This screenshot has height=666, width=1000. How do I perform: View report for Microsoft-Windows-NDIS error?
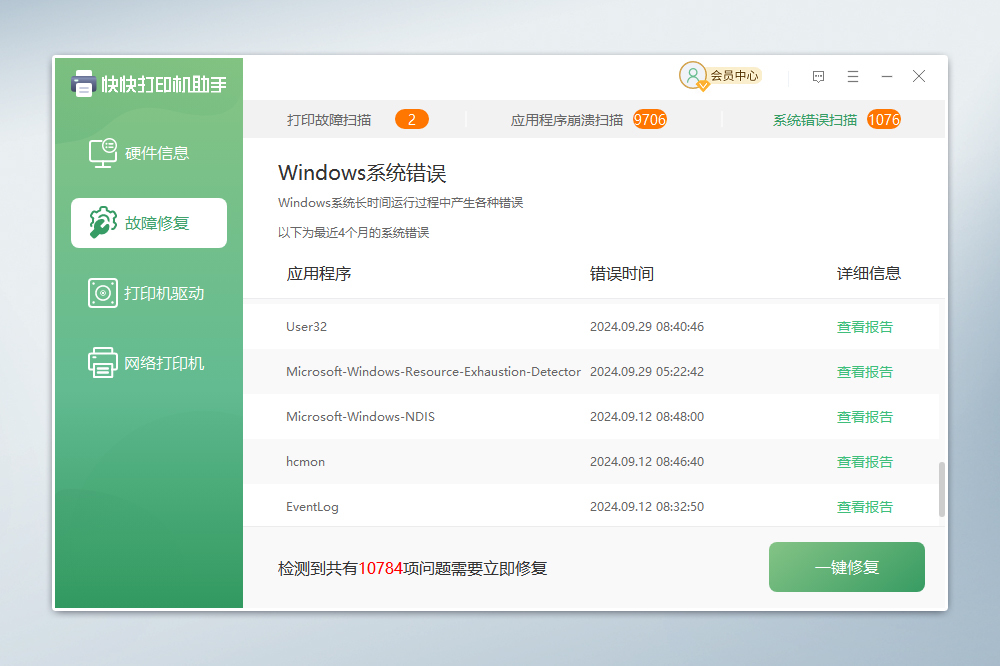(x=864, y=417)
